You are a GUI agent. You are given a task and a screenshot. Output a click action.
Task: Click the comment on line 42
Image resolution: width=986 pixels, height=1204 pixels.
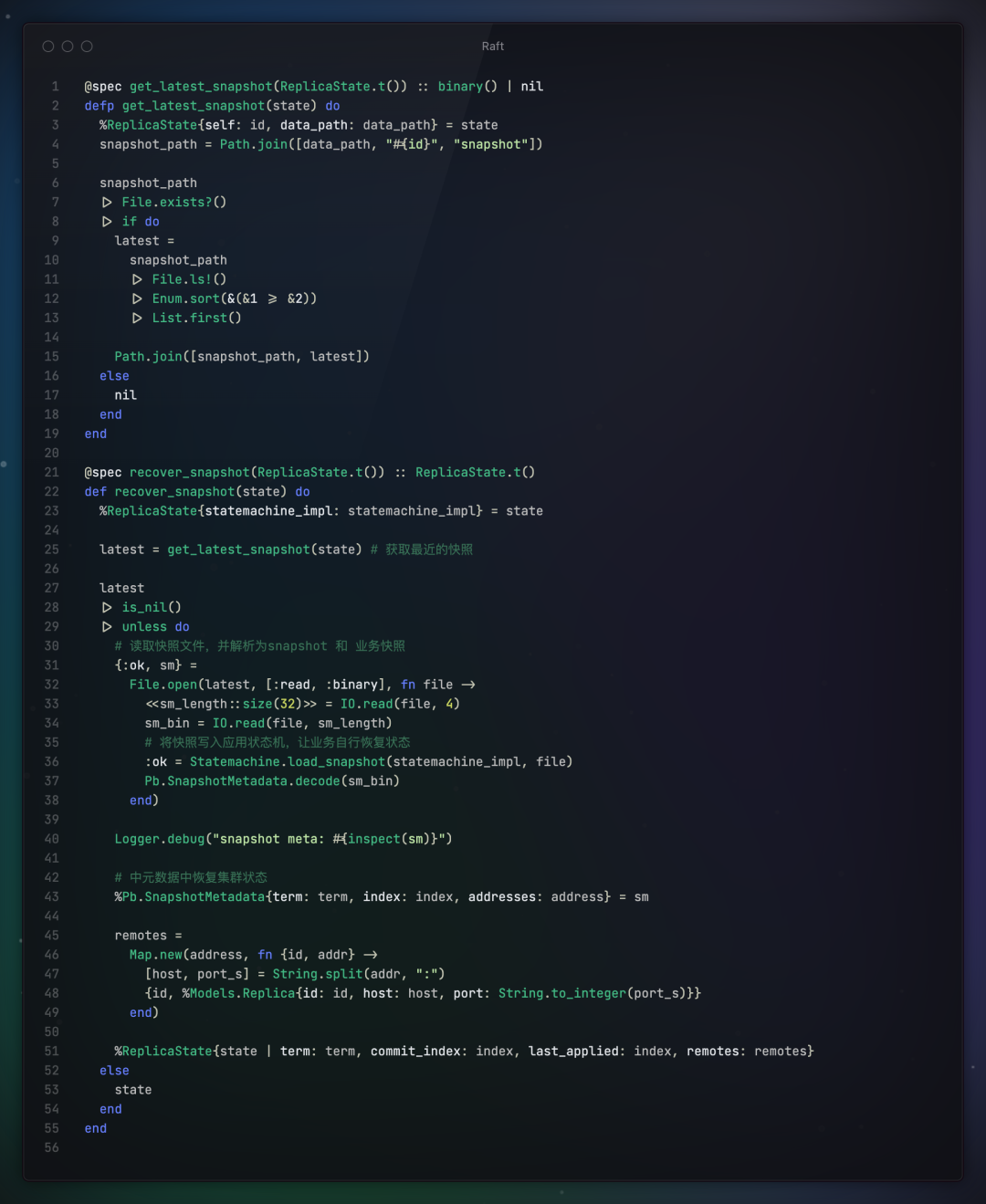(x=191, y=878)
